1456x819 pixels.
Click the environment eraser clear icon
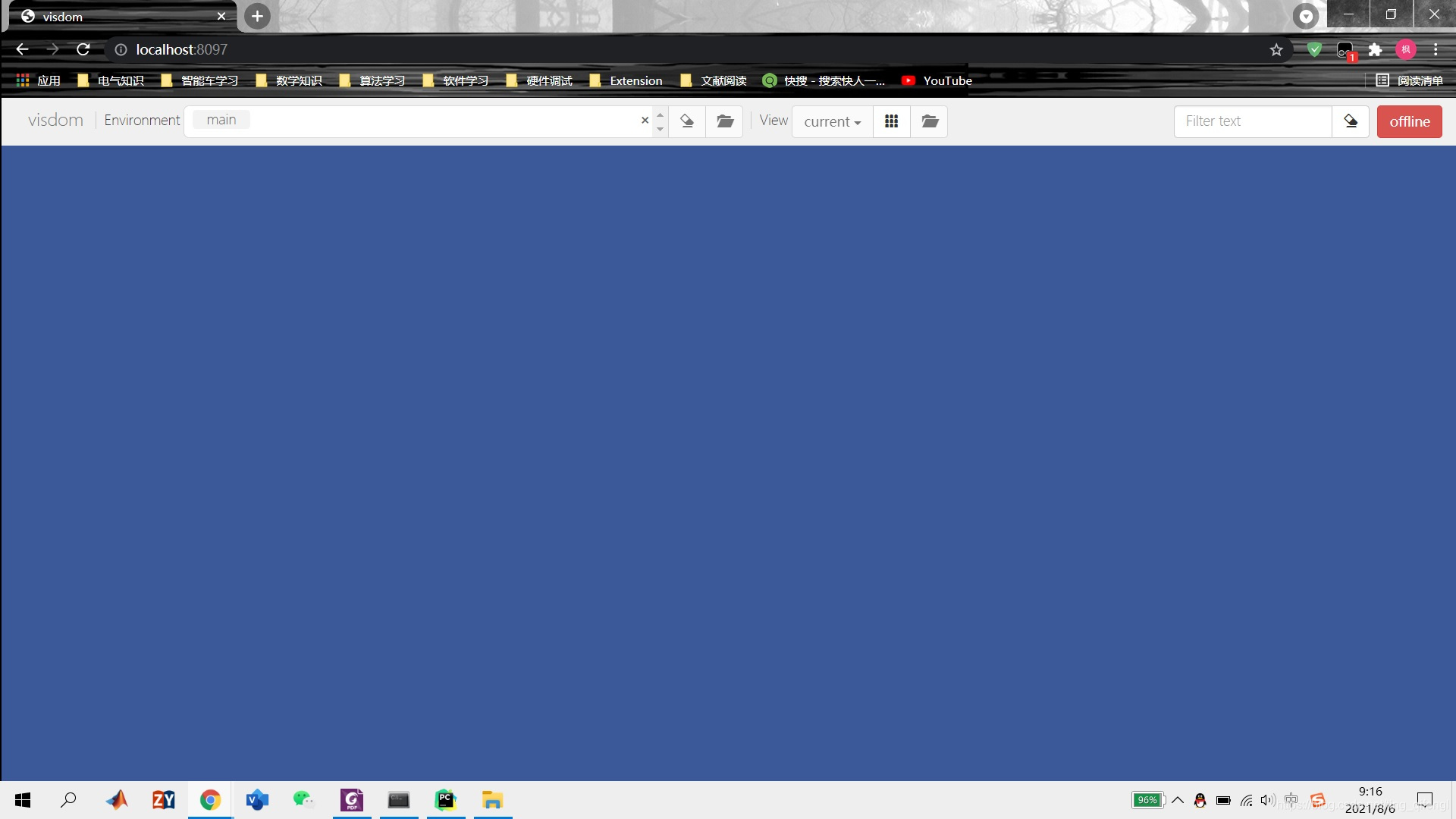687,121
